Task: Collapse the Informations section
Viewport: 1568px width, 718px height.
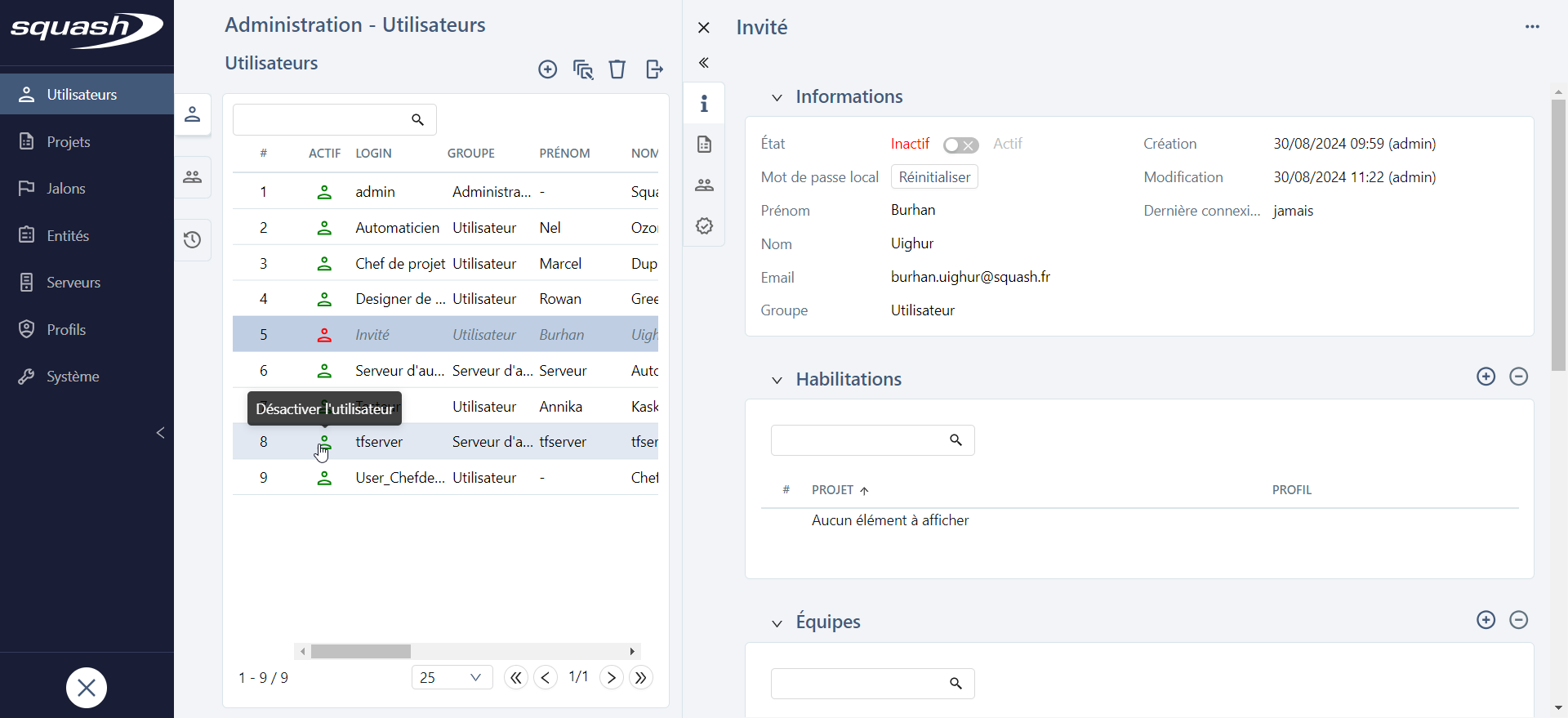Action: (777, 98)
